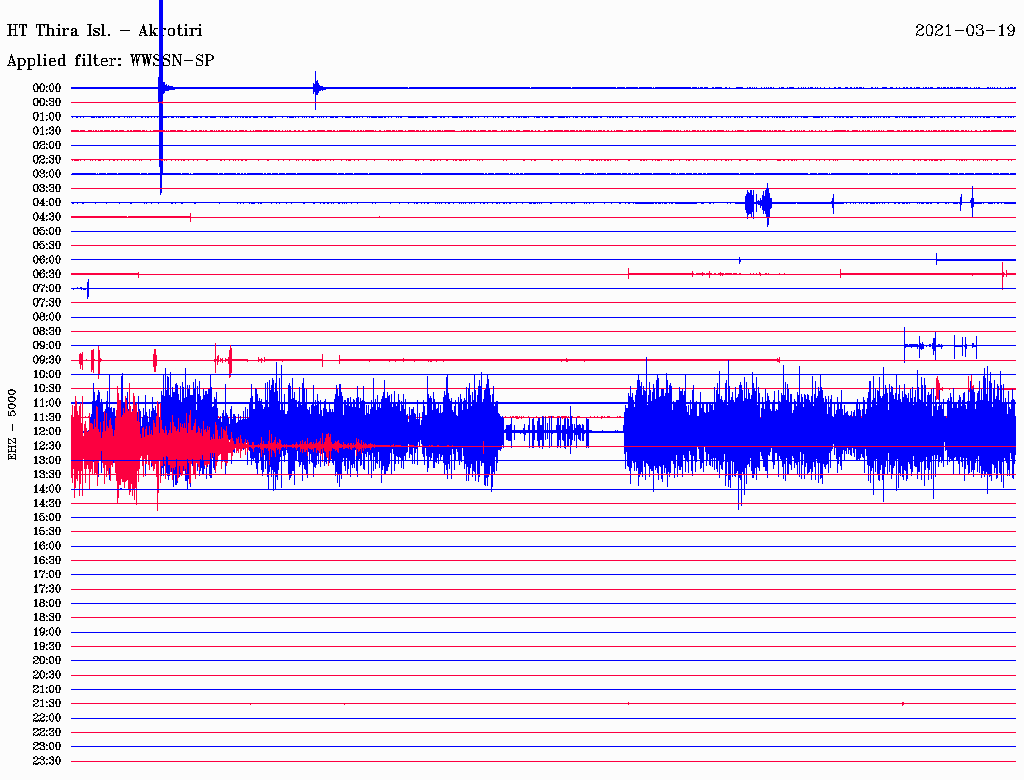This screenshot has height=780, width=1024.
Task: Click the 14:00 time label
Action: tap(47, 489)
